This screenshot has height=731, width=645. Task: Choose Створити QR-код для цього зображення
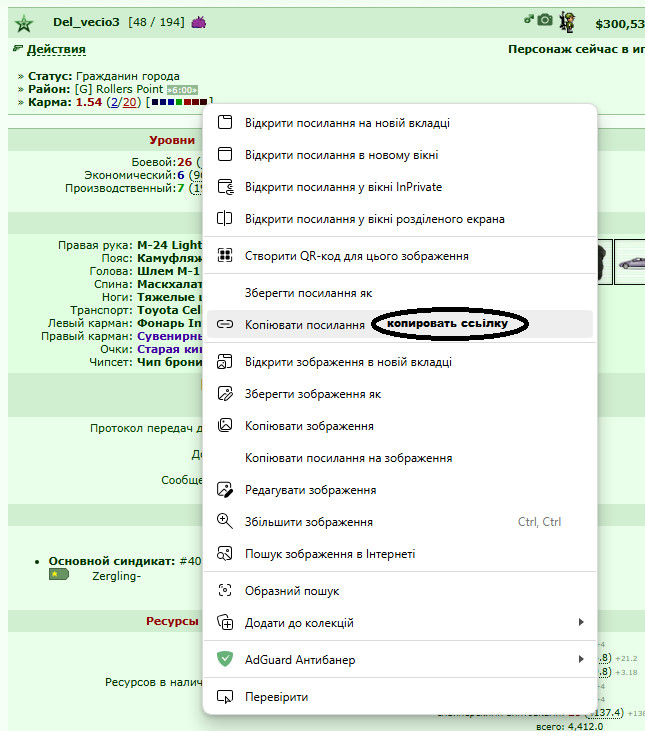[400, 255]
